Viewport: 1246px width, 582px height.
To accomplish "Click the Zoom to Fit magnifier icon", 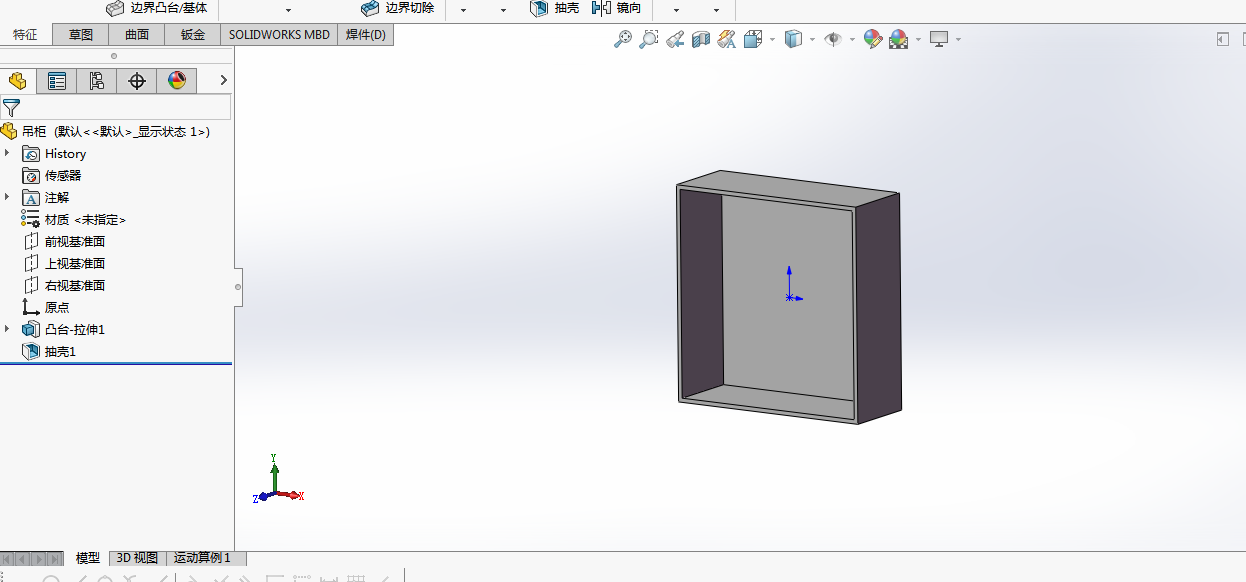I will 622,39.
